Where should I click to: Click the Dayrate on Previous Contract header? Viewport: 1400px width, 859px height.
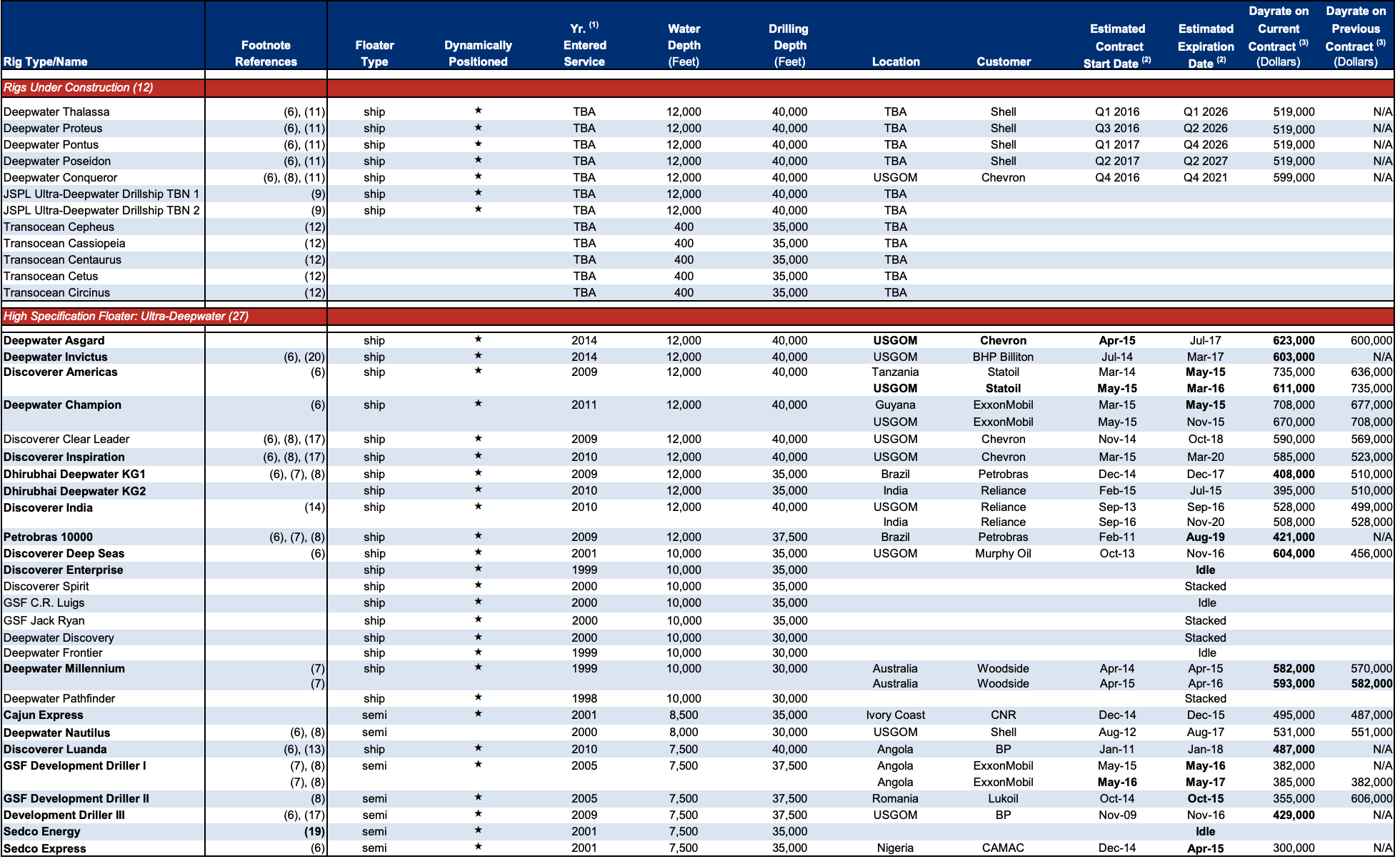point(1355,36)
